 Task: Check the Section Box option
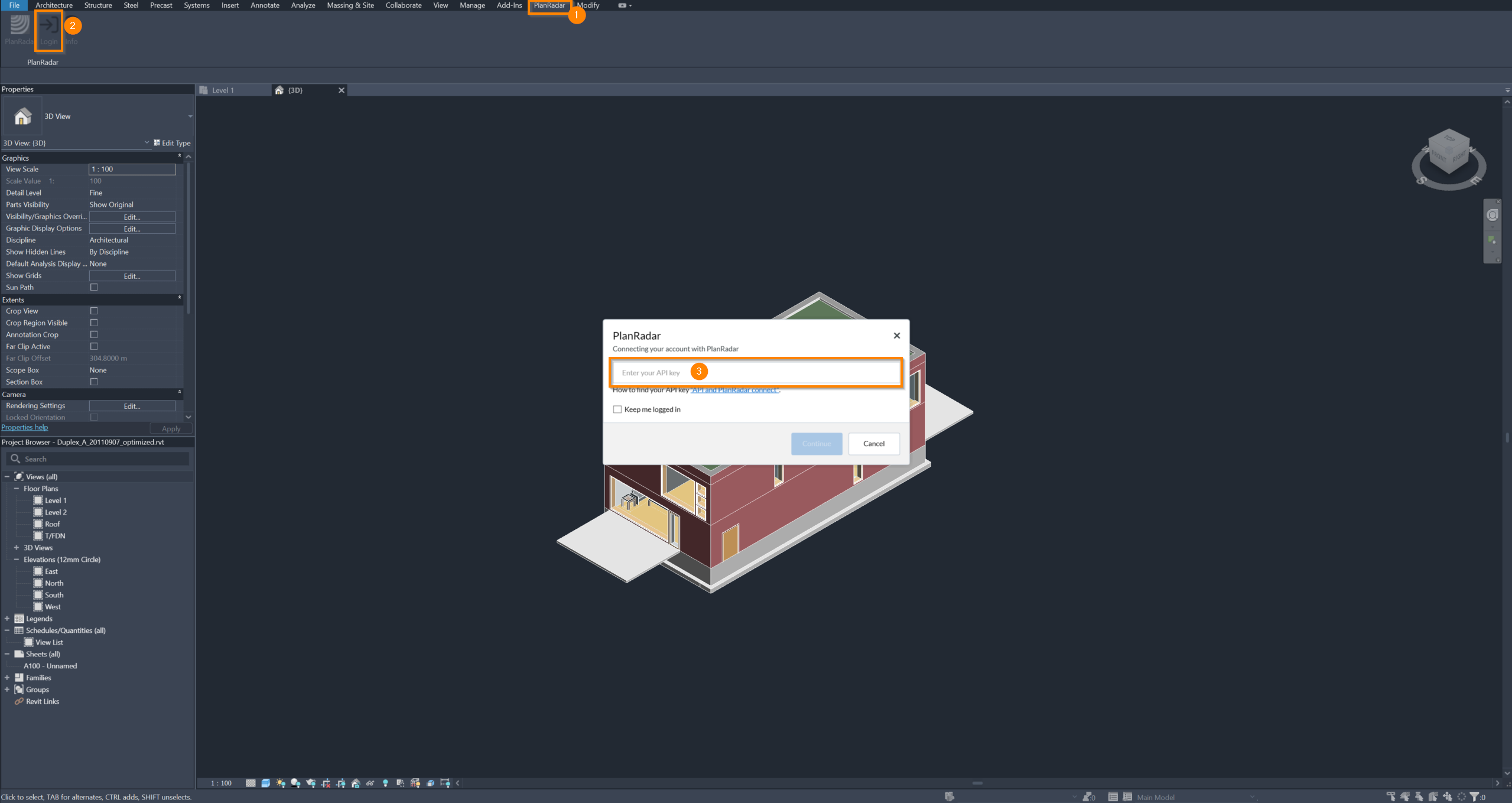click(93, 382)
